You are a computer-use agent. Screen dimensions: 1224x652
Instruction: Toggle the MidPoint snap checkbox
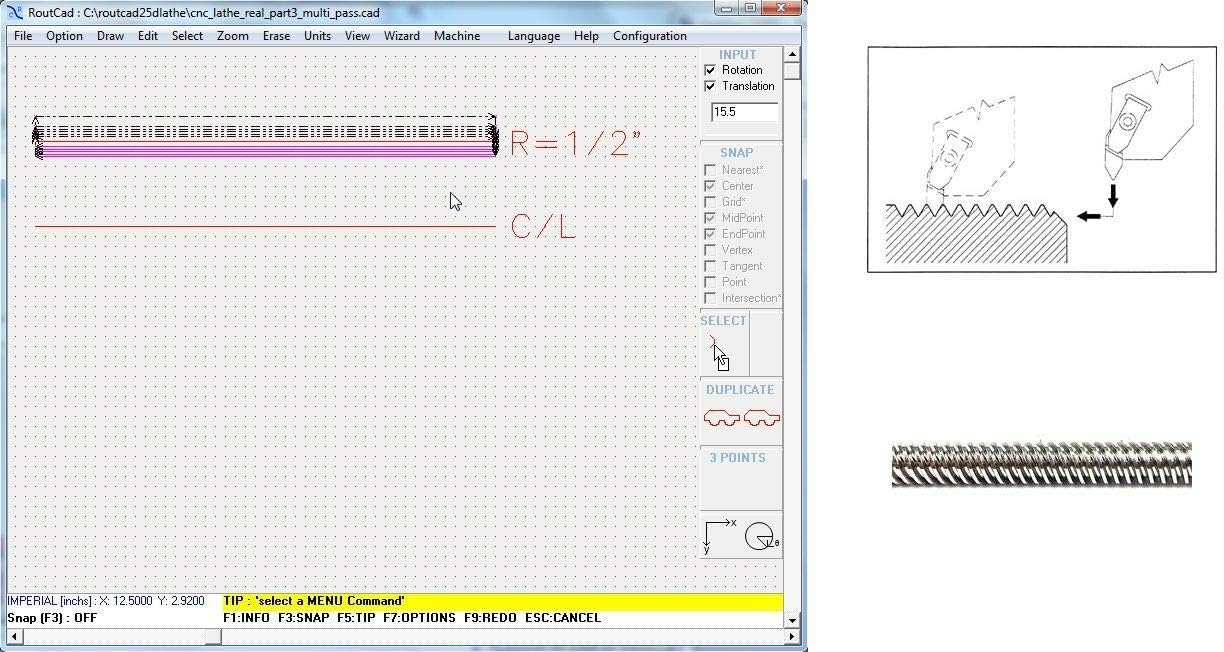tap(710, 218)
